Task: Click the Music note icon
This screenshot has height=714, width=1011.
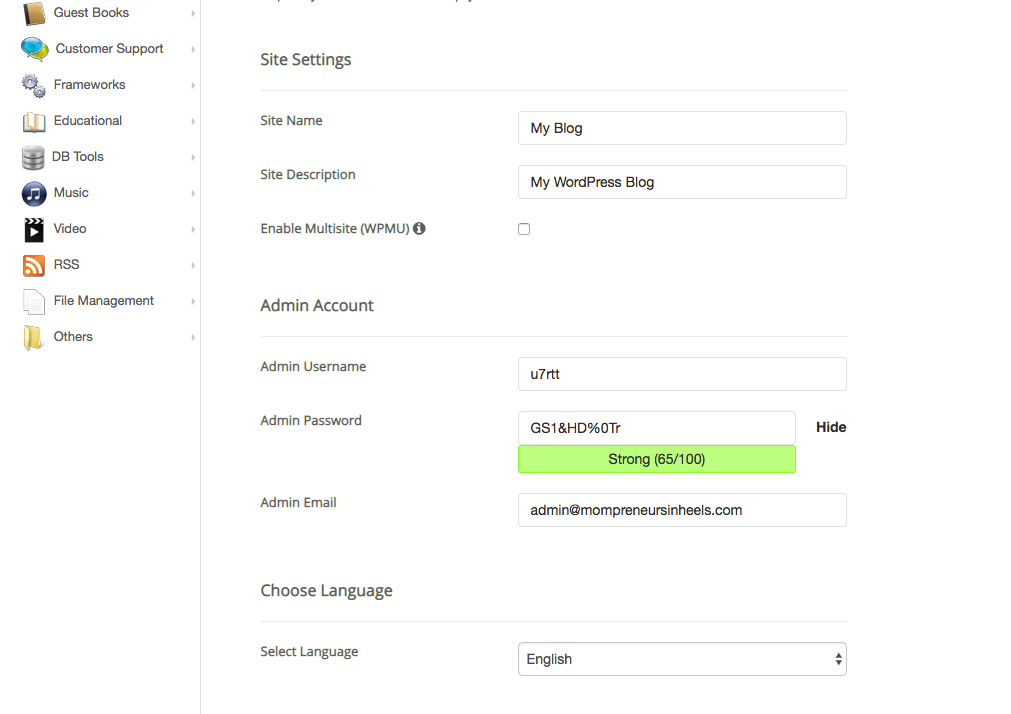Action: click(34, 193)
